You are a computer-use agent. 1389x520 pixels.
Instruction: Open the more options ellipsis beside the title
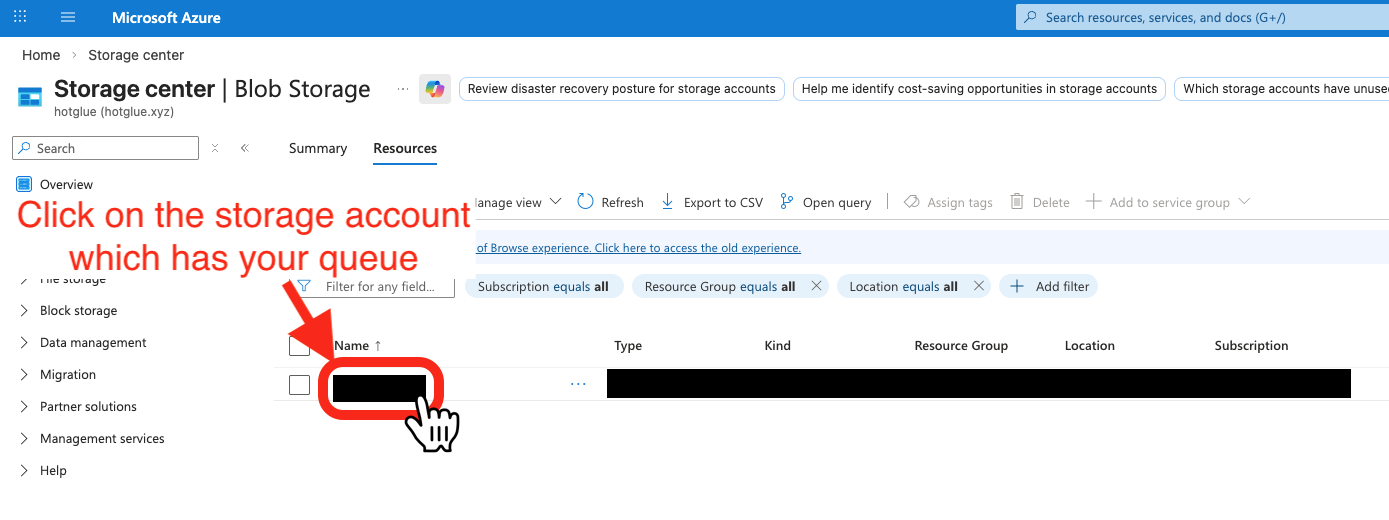[x=403, y=89]
